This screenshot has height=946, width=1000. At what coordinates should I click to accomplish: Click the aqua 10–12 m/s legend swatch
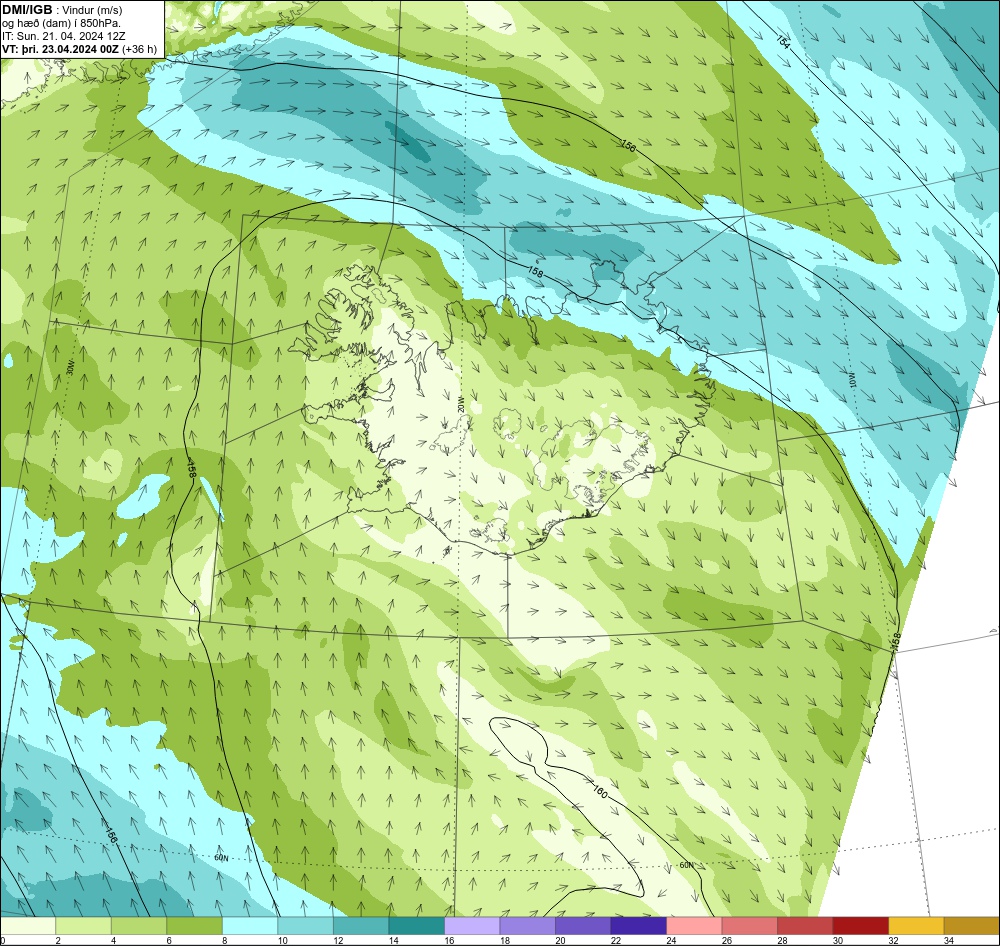tap(305, 925)
